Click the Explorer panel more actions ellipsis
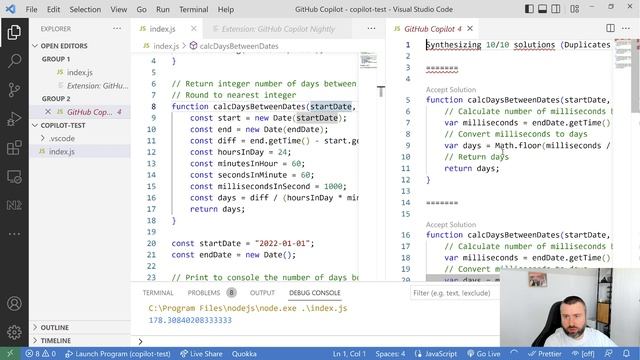 pyautogui.click(x=117, y=29)
